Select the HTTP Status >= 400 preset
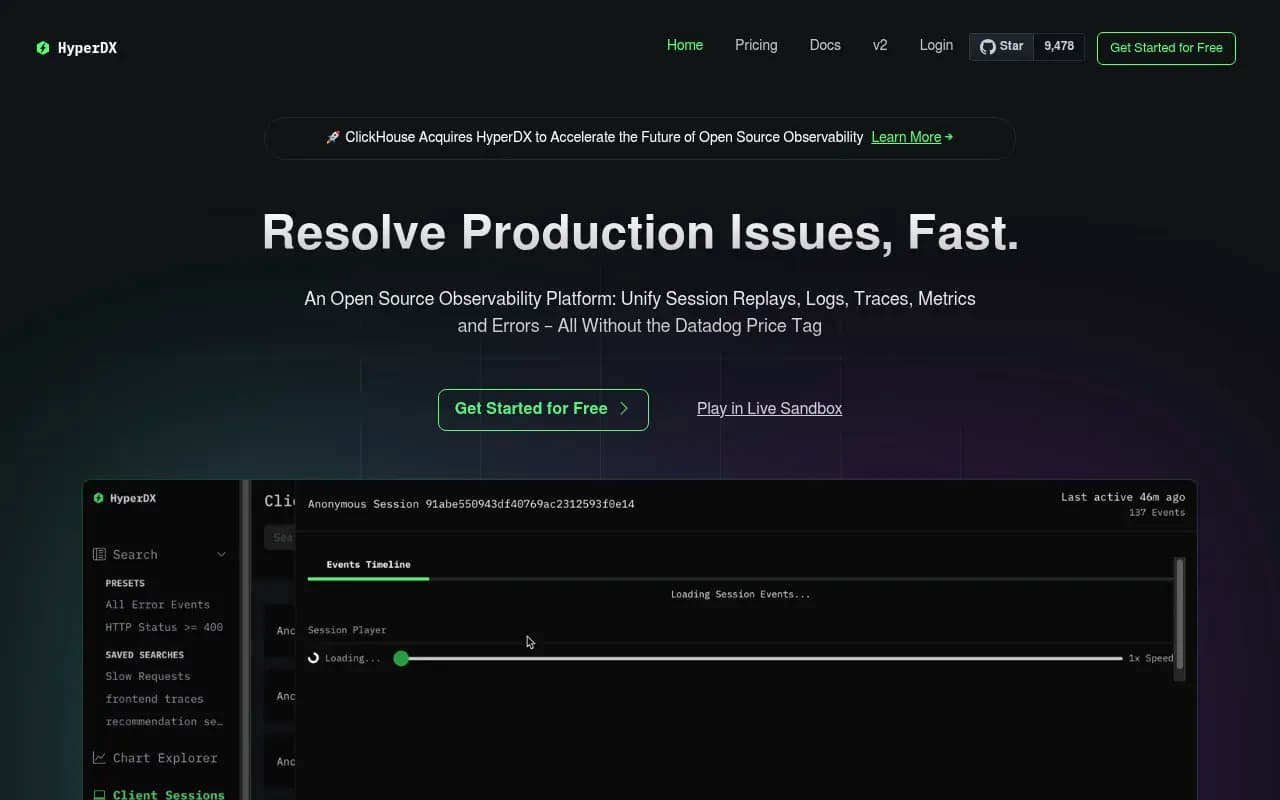 pos(164,627)
